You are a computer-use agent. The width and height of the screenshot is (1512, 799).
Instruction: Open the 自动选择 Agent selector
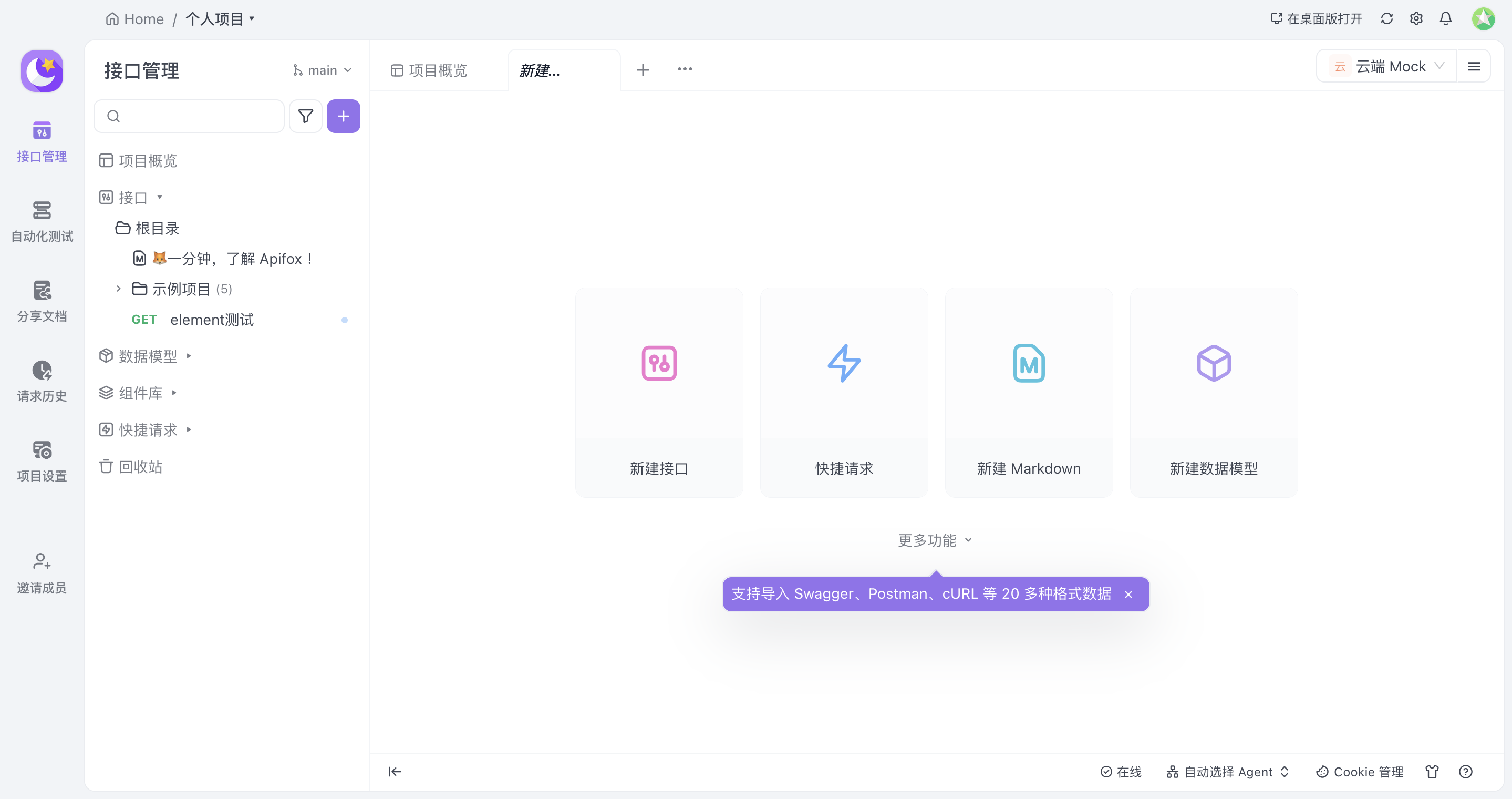pos(1228,772)
